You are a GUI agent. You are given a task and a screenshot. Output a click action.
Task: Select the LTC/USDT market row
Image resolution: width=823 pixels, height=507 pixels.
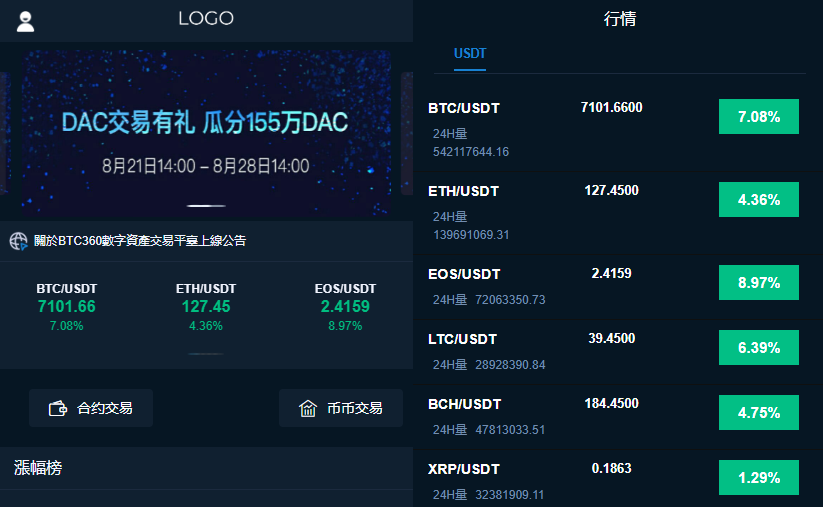click(618, 352)
